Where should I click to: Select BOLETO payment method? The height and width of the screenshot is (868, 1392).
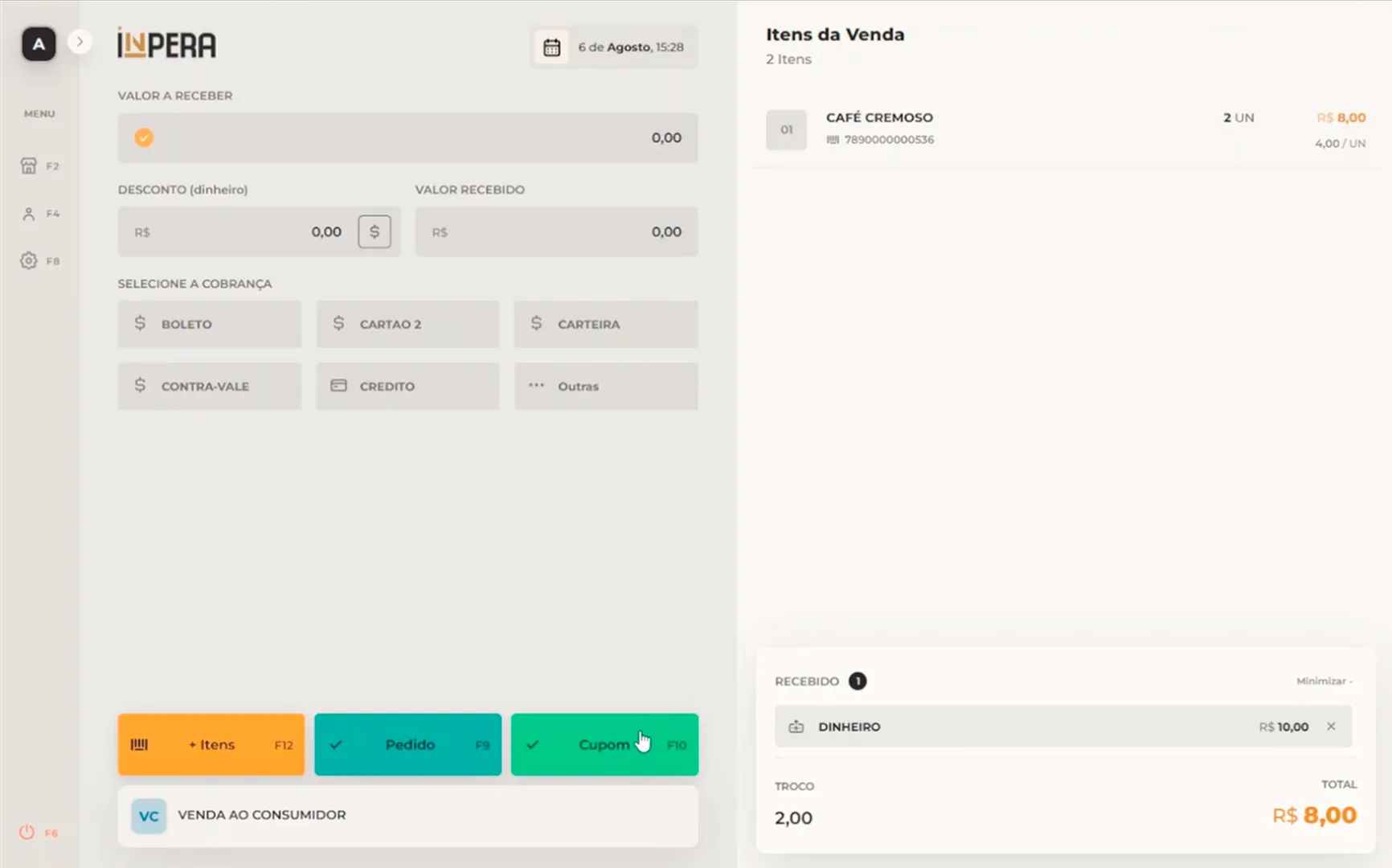(x=210, y=325)
